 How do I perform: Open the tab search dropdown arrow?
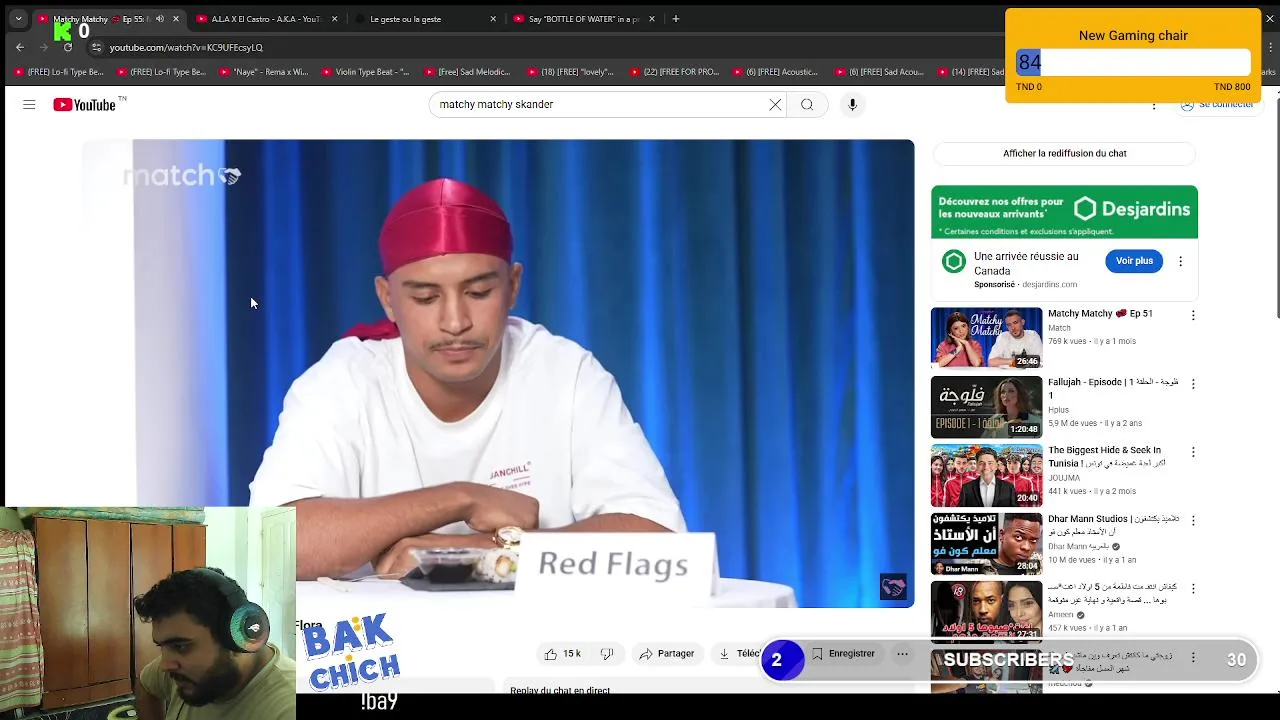[18, 19]
